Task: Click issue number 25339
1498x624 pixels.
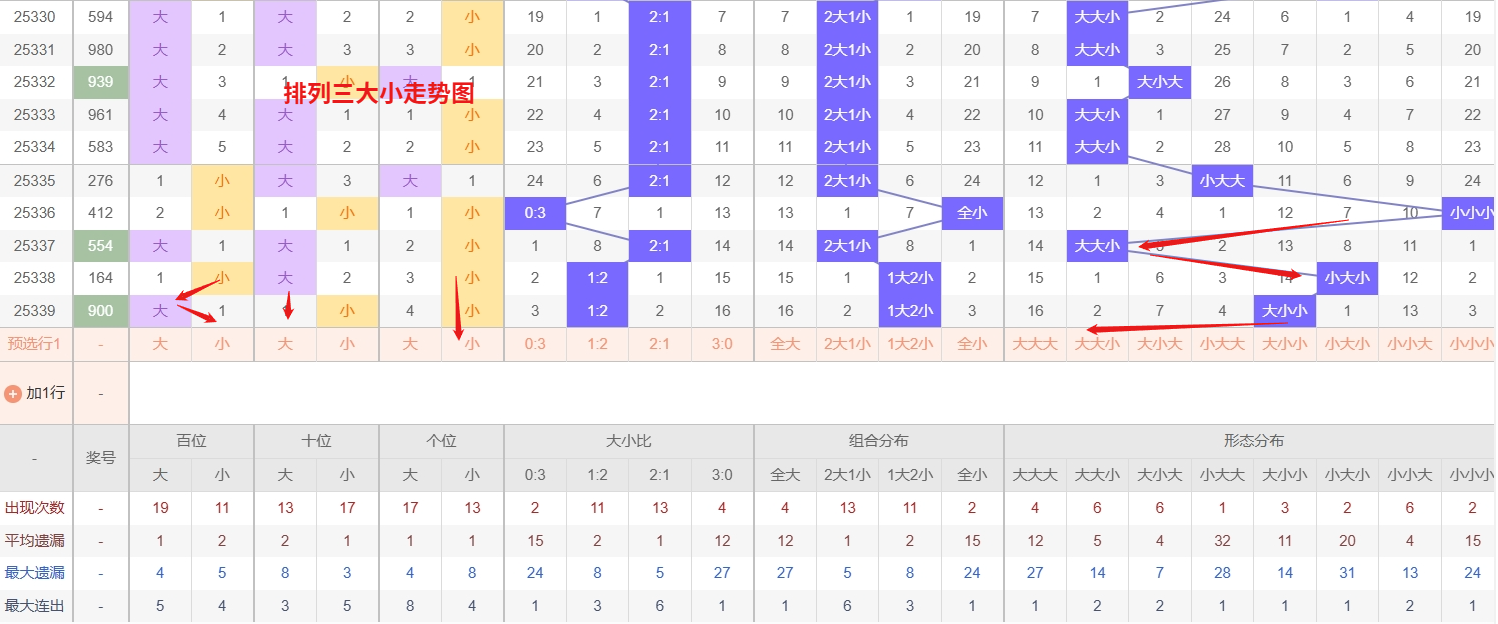Action: click(x=34, y=311)
